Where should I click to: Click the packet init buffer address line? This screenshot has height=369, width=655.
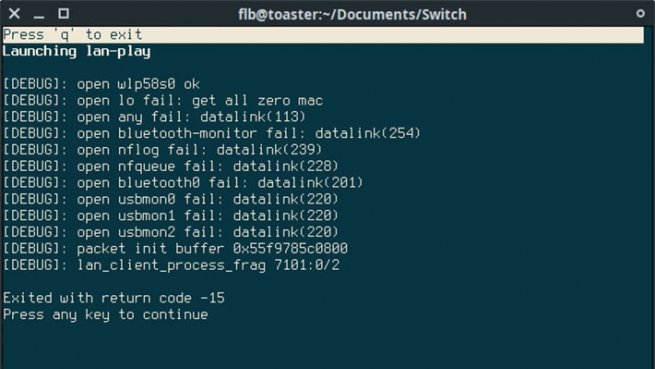[175, 249]
